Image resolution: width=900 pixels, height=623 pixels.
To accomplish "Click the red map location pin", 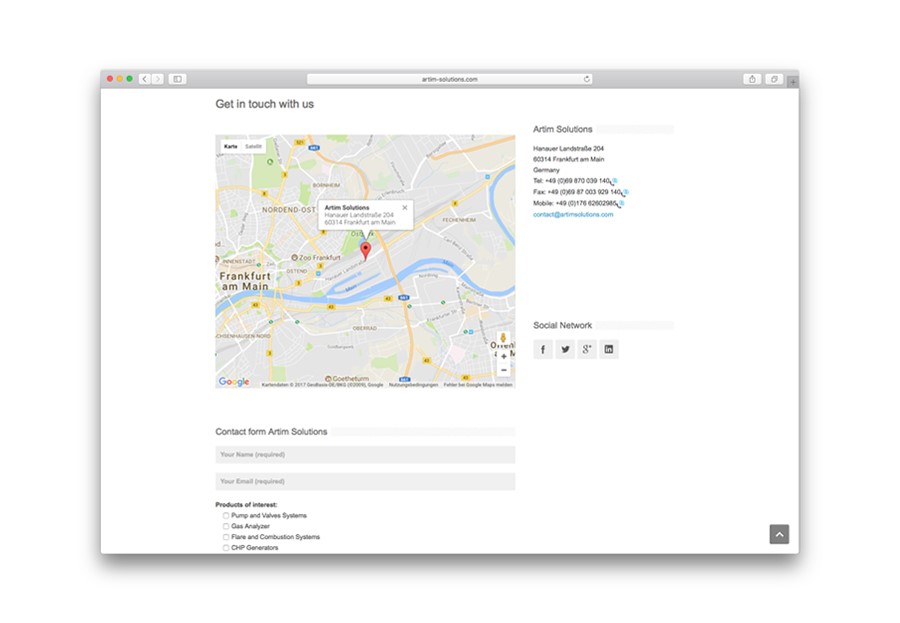I will point(365,250).
